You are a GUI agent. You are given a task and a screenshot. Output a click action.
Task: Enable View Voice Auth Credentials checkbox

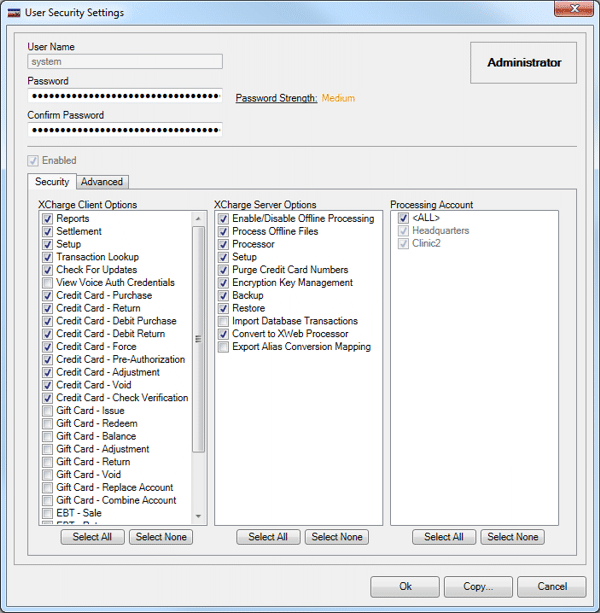point(48,283)
